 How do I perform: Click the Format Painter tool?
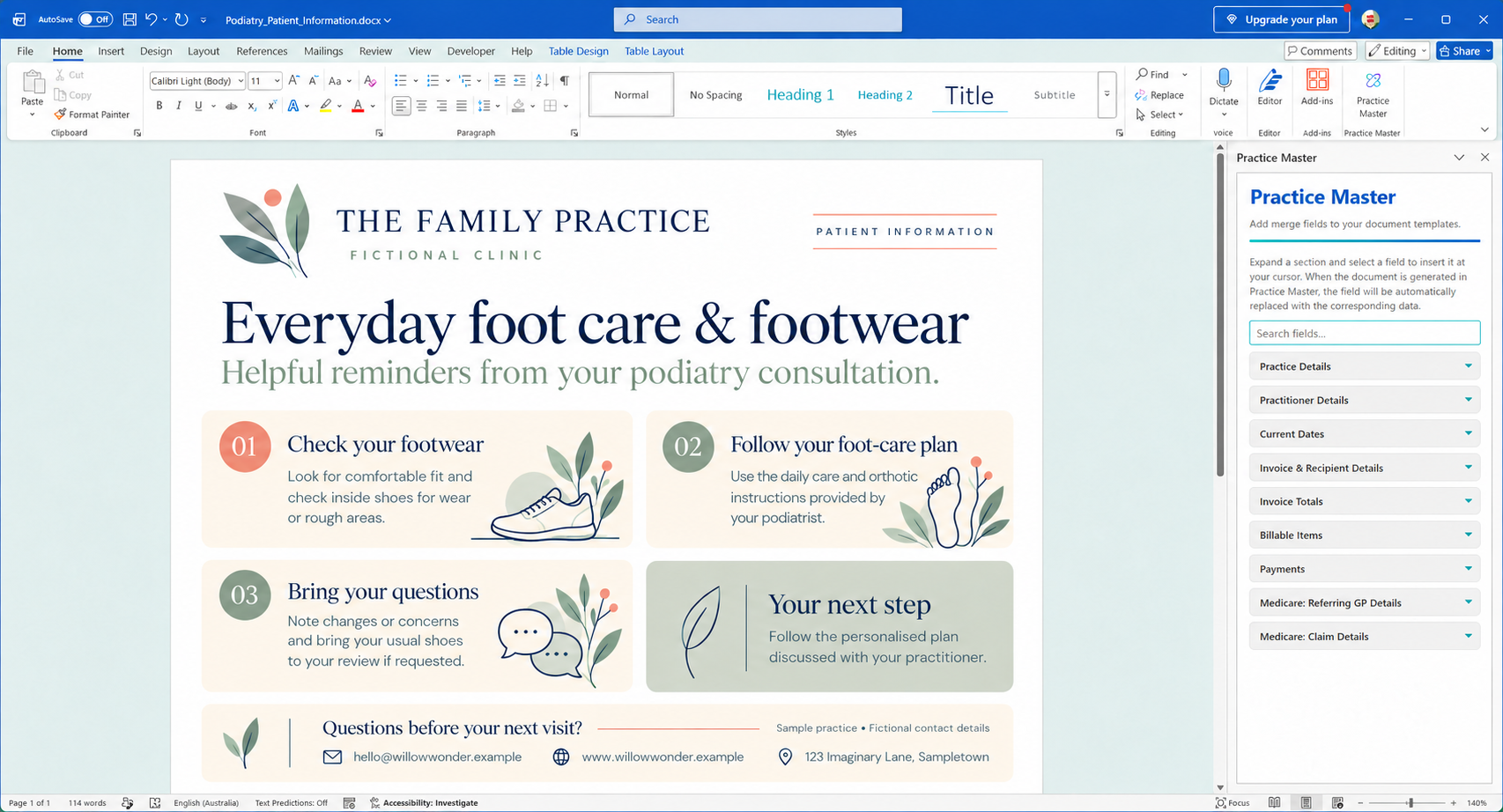pos(92,114)
